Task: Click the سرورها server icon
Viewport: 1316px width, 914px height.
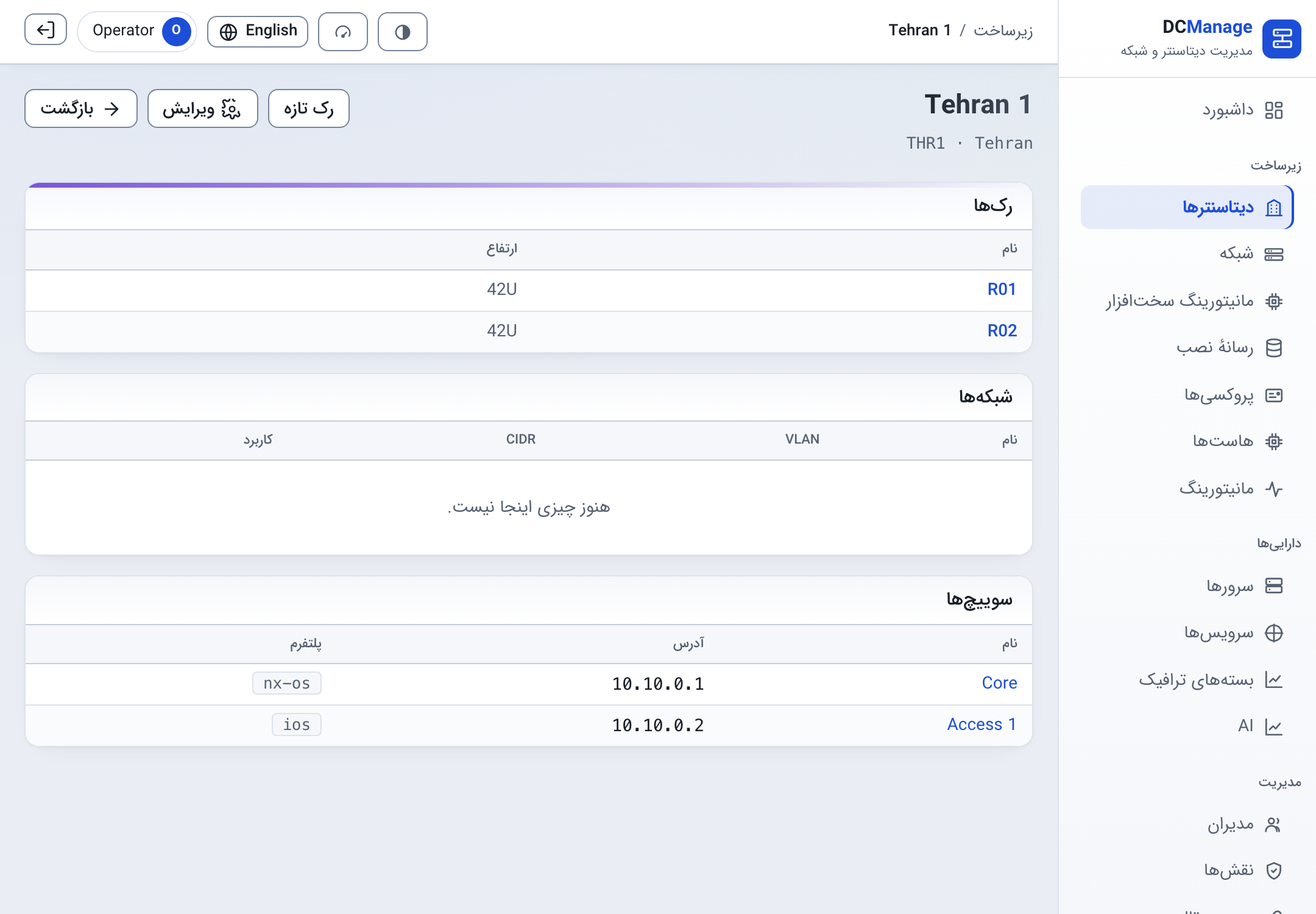Action: click(x=1274, y=586)
